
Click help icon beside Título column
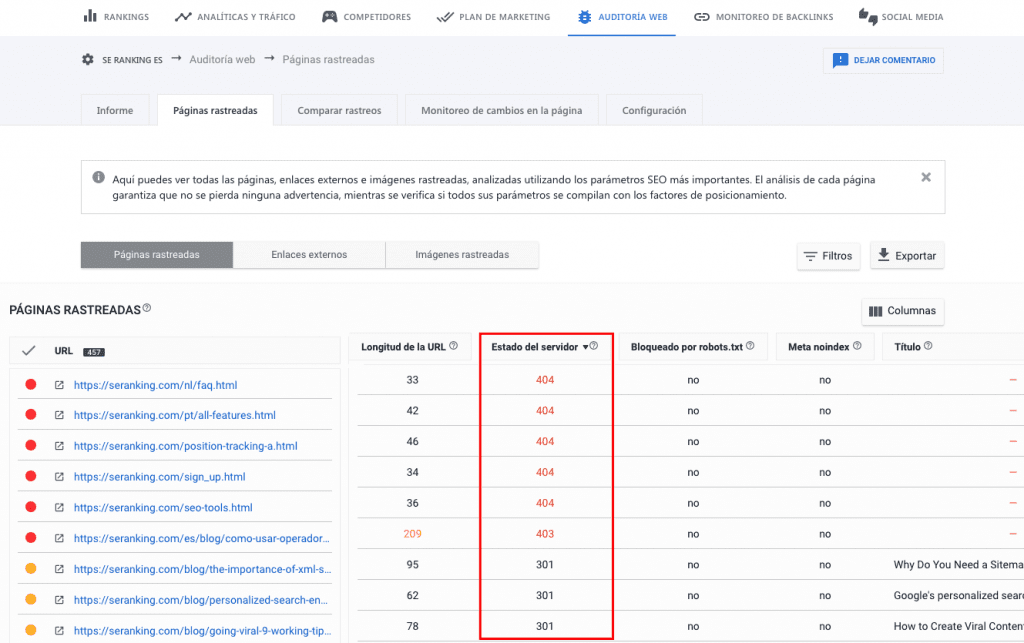(928, 346)
